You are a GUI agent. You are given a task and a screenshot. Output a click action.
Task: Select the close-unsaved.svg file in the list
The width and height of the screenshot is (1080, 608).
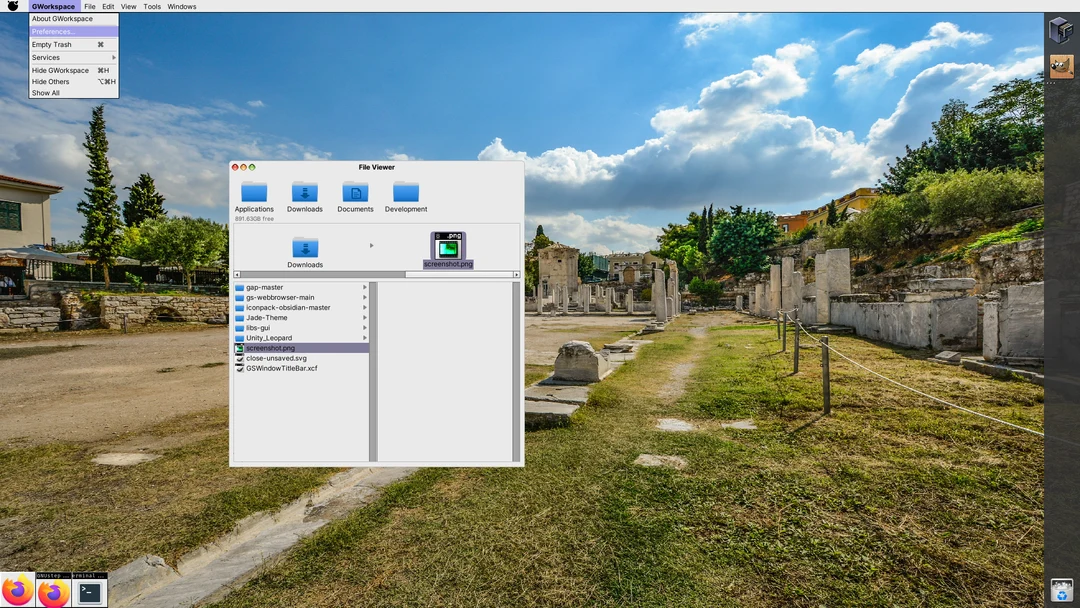click(275, 357)
